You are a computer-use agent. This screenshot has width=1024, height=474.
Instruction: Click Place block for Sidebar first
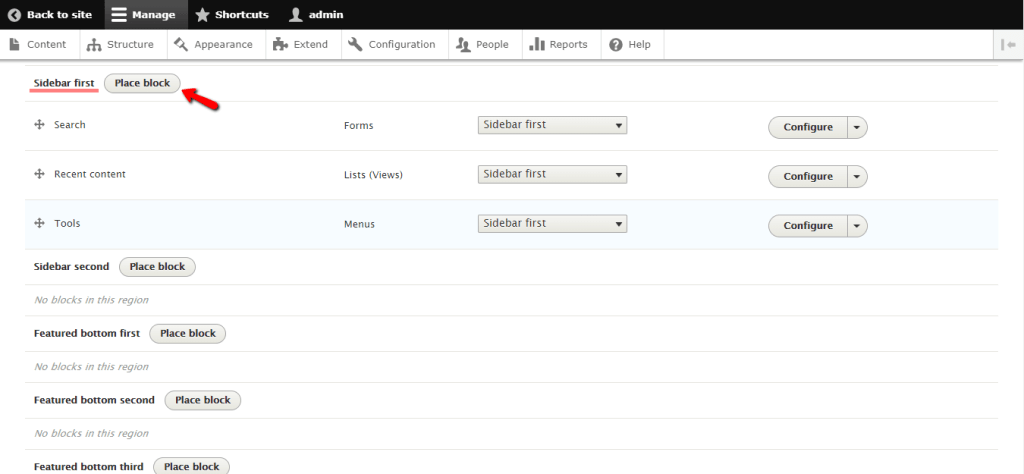142,83
